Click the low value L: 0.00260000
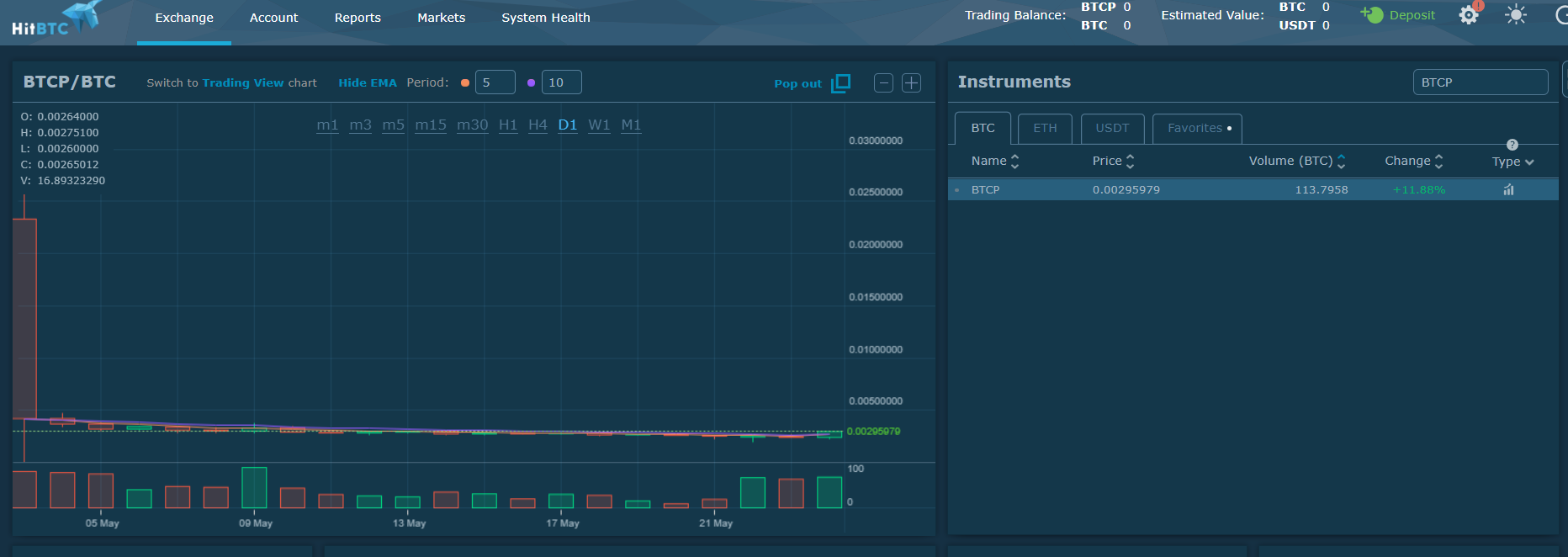Image resolution: width=1568 pixels, height=557 pixels. pyautogui.click(x=60, y=149)
